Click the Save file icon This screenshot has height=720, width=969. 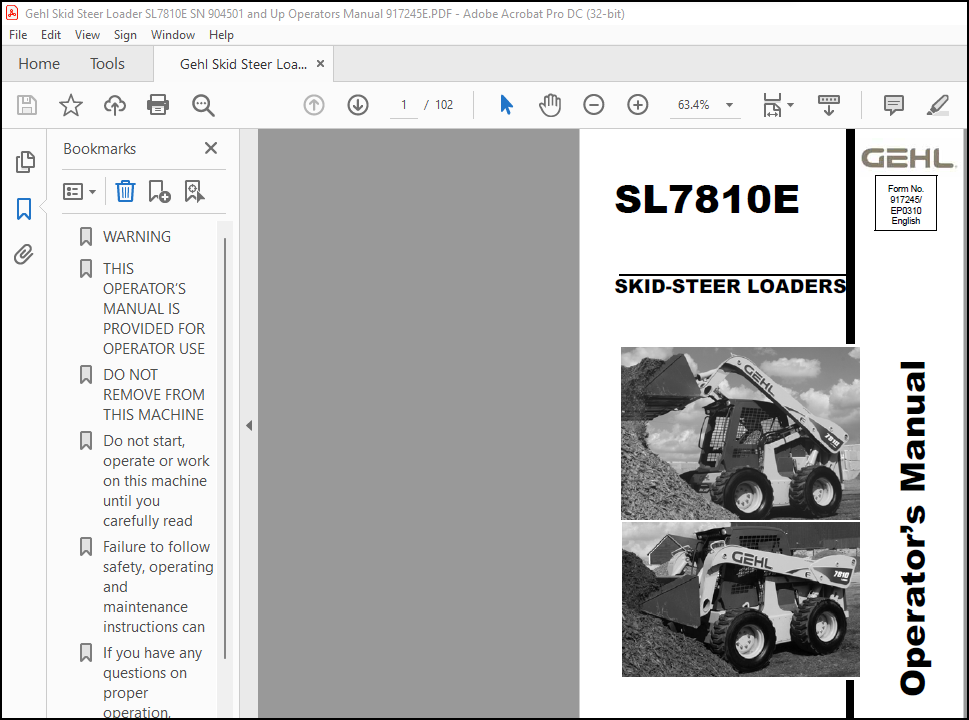[x=27, y=105]
